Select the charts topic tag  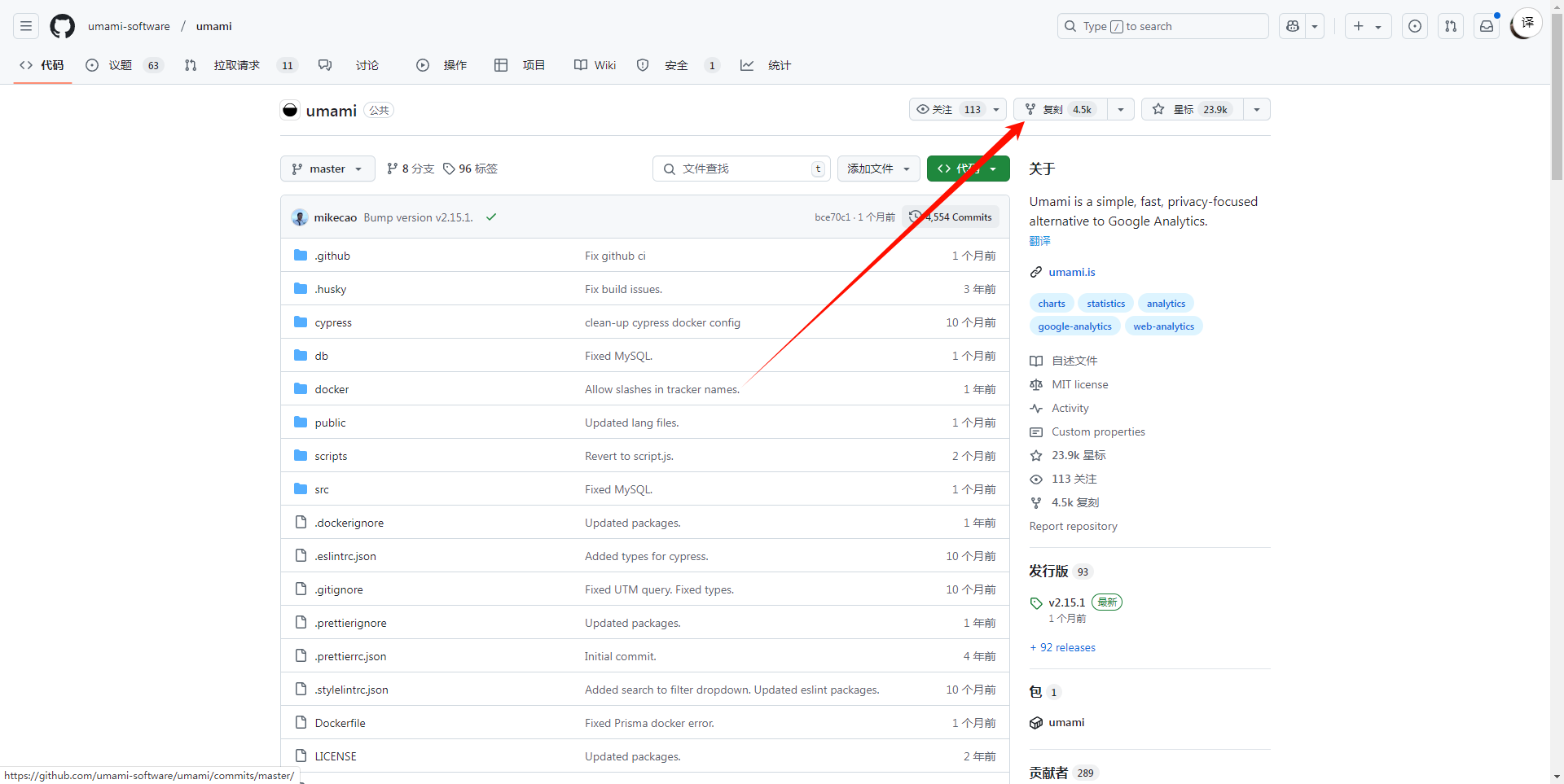1052,304
